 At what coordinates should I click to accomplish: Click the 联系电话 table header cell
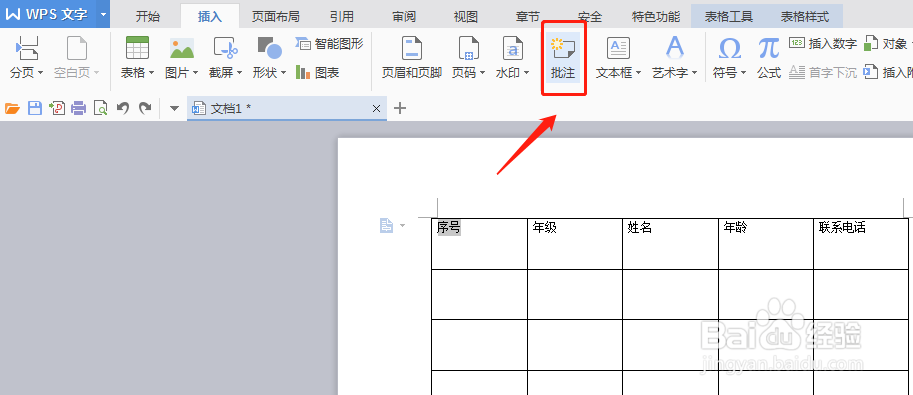click(861, 244)
